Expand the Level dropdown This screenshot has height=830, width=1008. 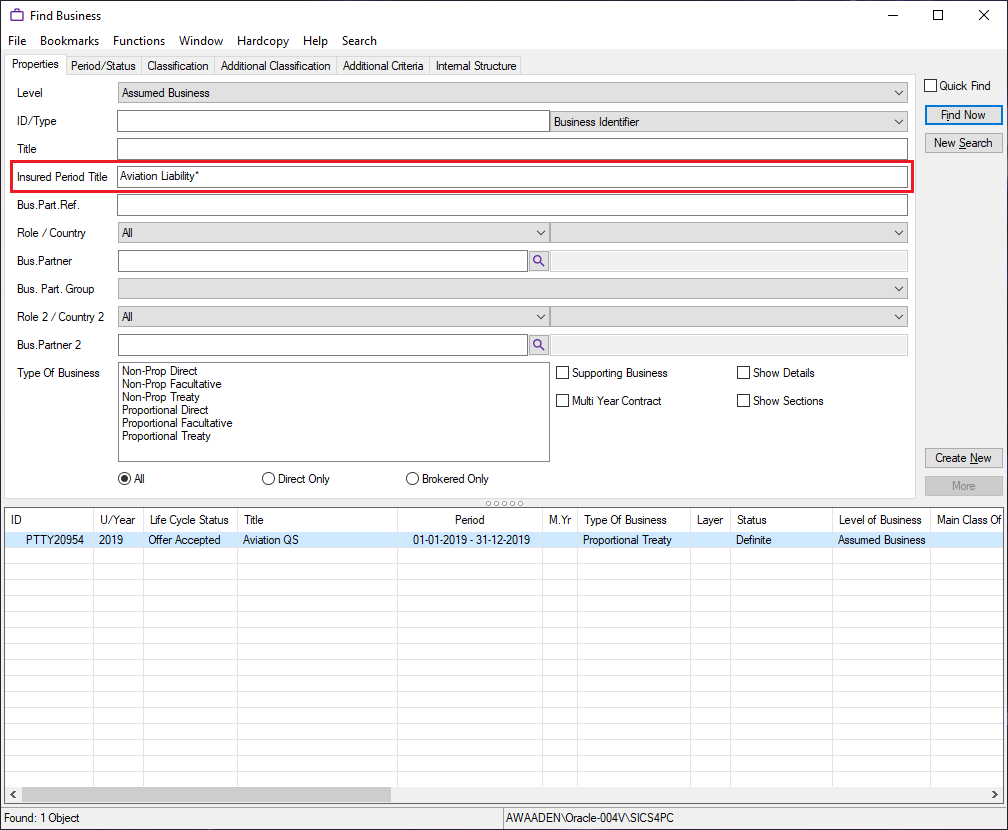(512, 93)
